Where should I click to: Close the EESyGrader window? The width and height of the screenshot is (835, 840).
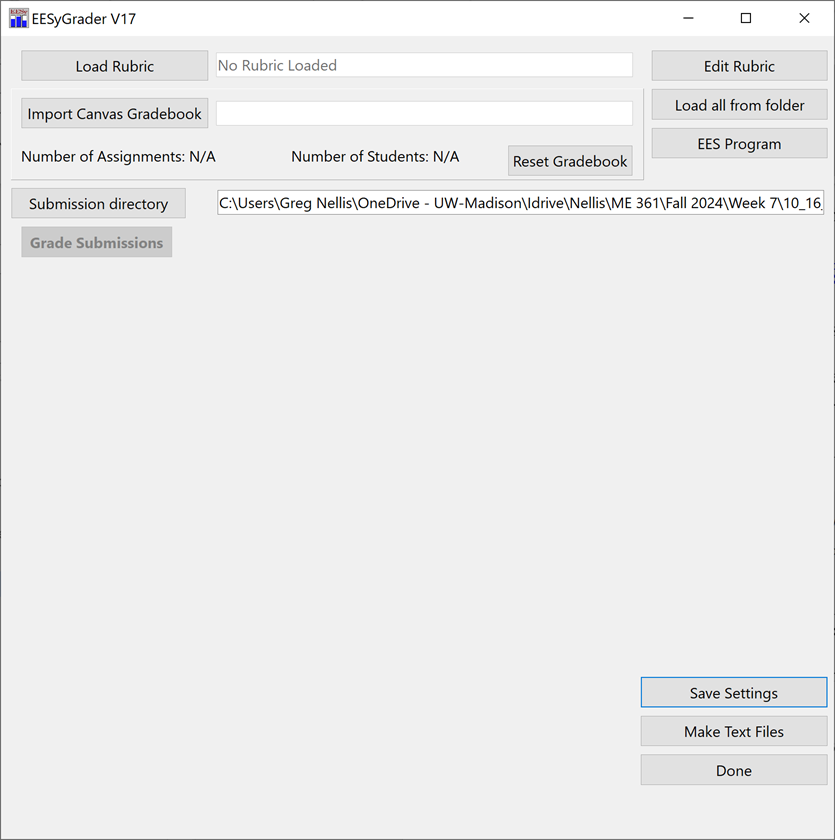point(804,18)
